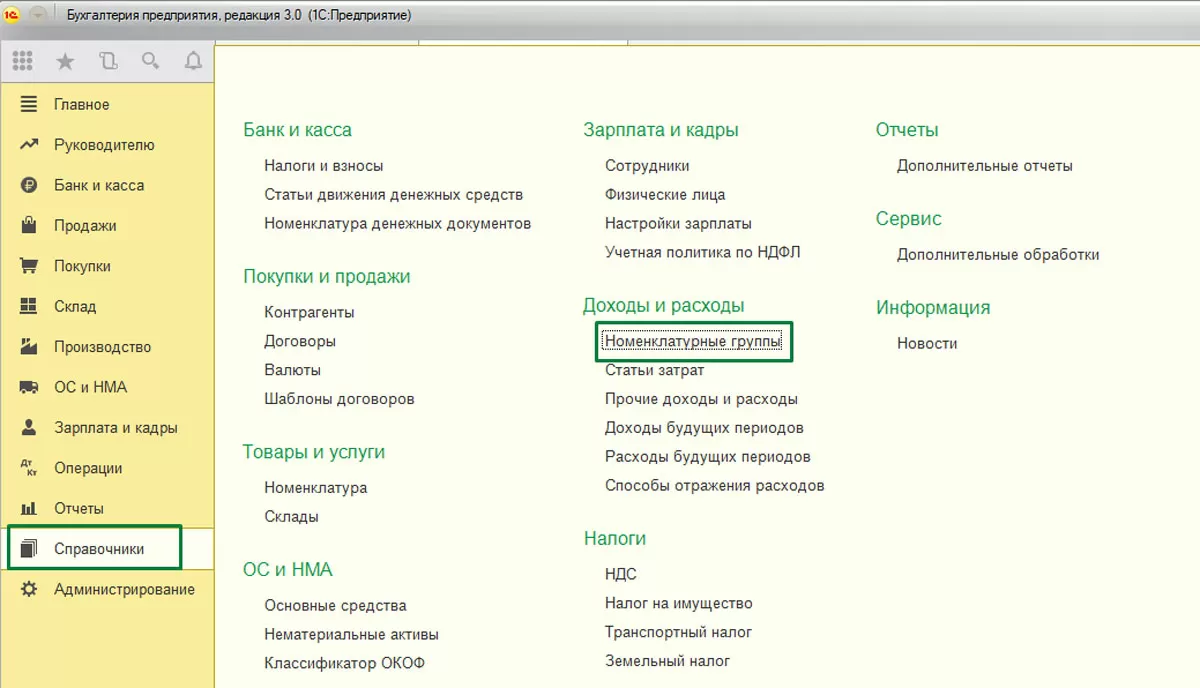Open the Сотрудники directory
The image size is (1200, 688).
click(x=647, y=166)
